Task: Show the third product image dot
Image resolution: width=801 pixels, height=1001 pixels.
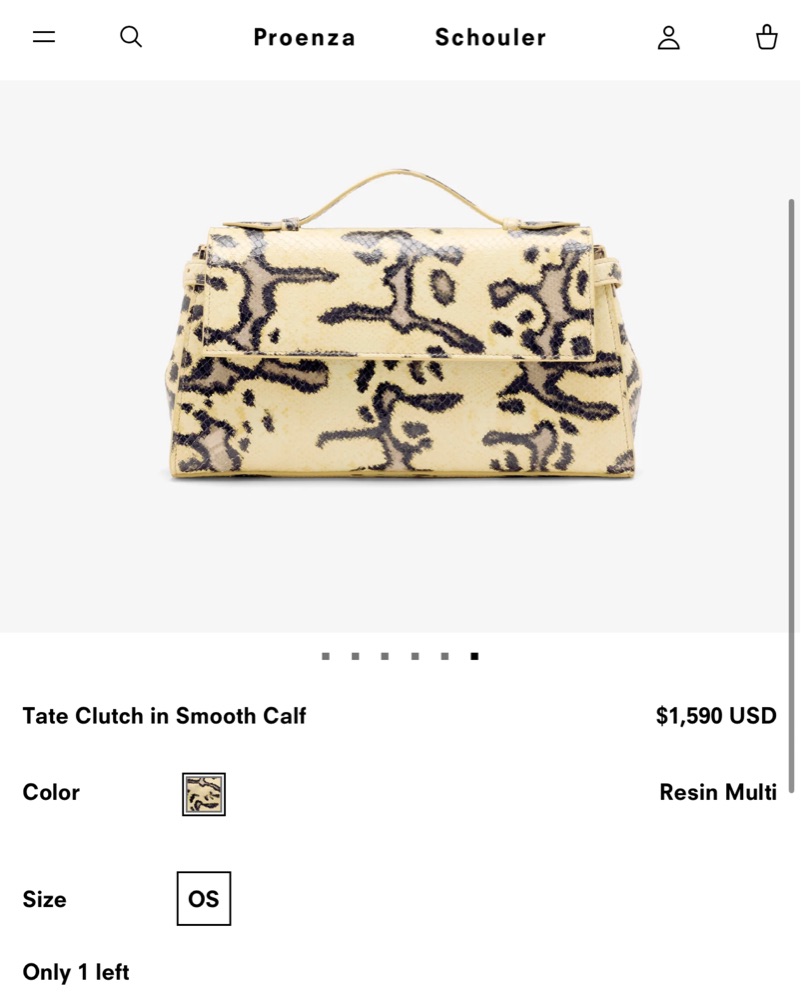Action: point(385,656)
